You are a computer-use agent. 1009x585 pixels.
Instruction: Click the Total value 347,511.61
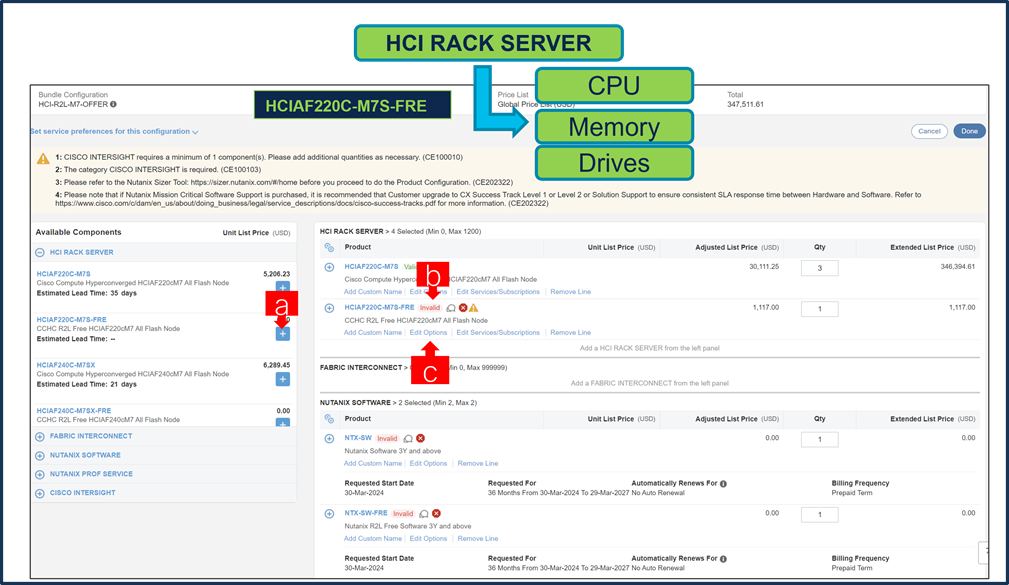coord(745,104)
